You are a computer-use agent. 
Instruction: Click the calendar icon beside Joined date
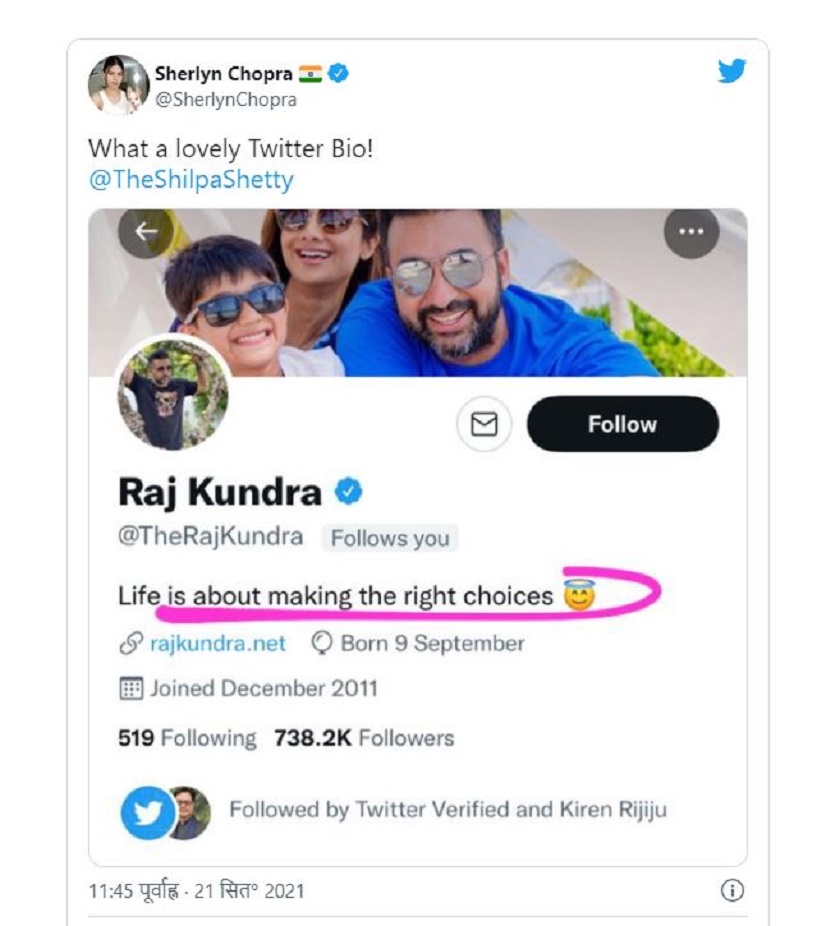tap(130, 689)
